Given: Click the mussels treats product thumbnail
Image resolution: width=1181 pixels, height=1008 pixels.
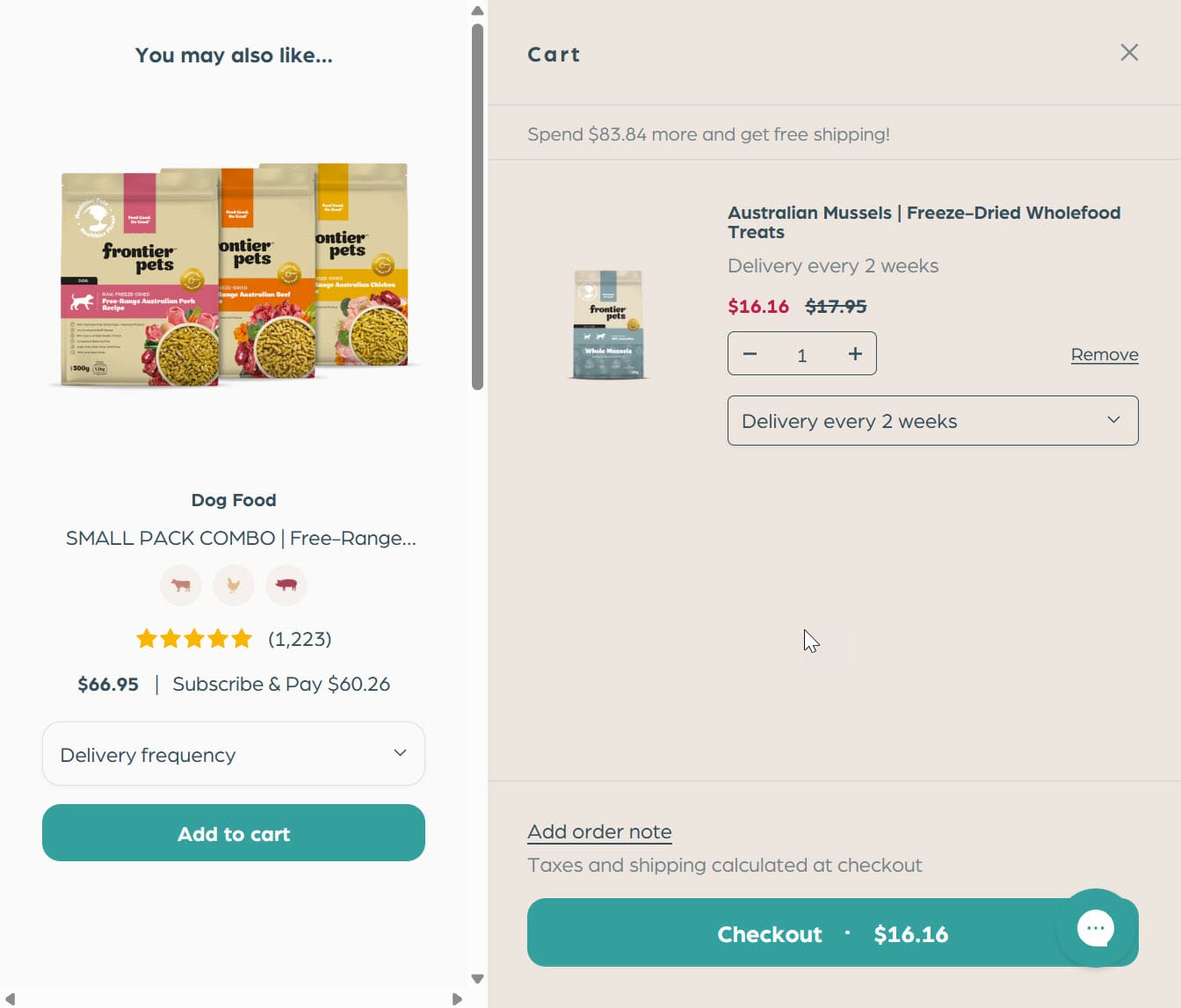Looking at the screenshot, I should click(x=608, y=324).
